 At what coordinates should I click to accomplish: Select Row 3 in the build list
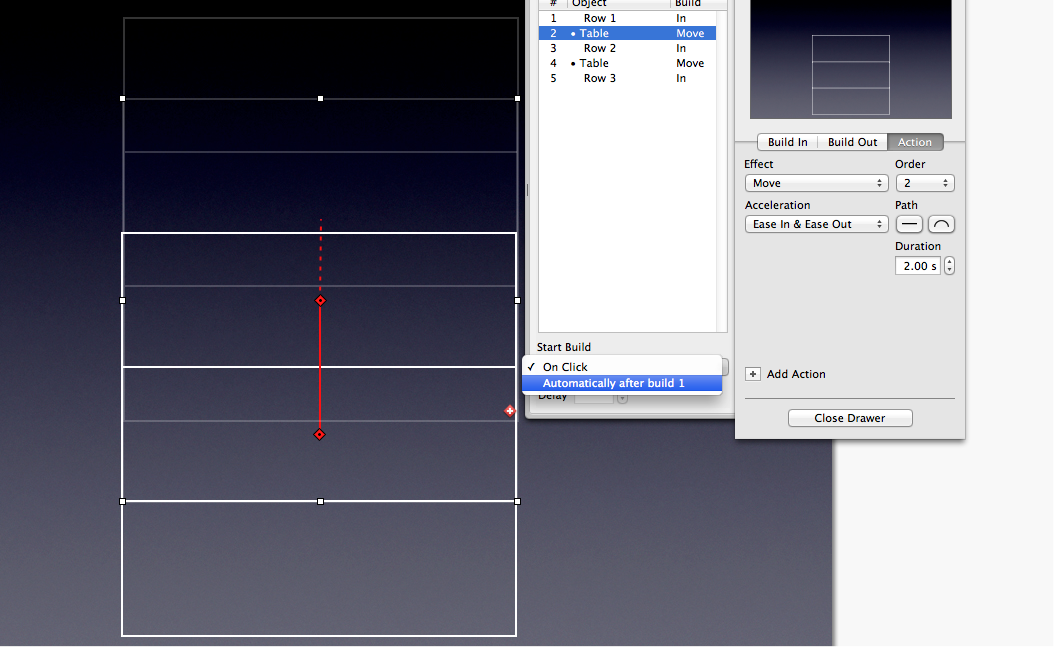point(600,78)
